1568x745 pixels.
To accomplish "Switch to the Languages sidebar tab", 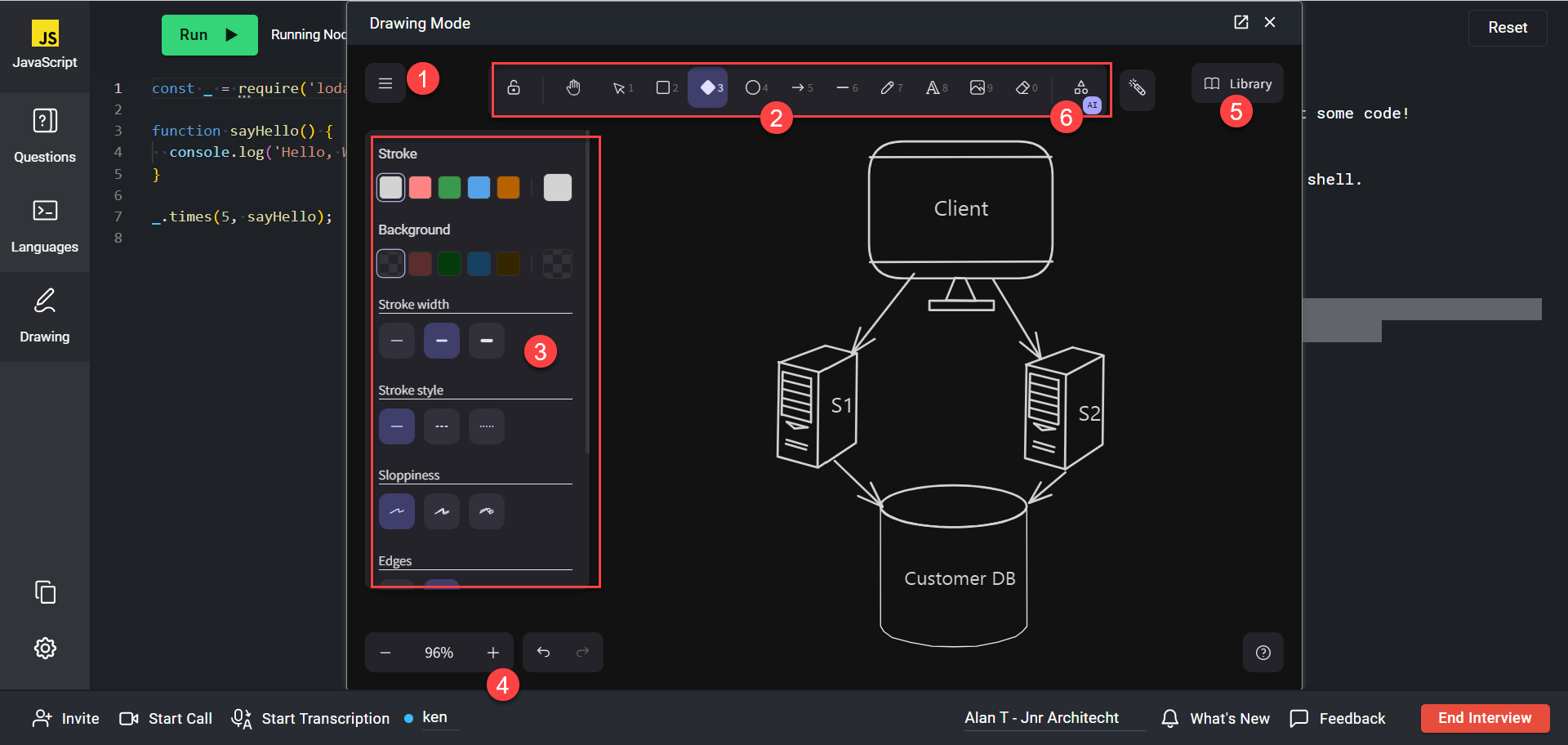I will click(45, 225).
